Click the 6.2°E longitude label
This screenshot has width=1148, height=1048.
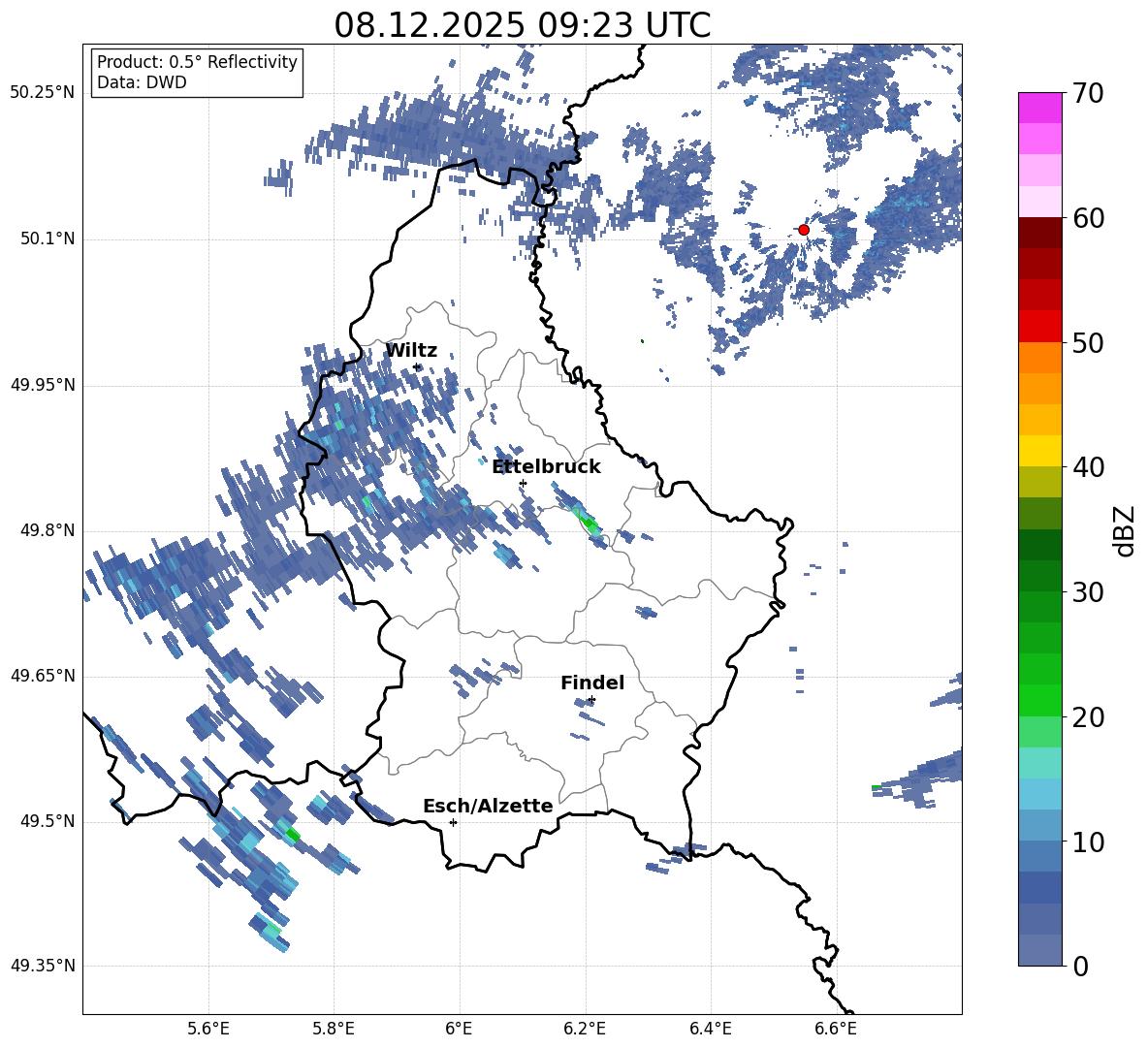click(585, 1029)
